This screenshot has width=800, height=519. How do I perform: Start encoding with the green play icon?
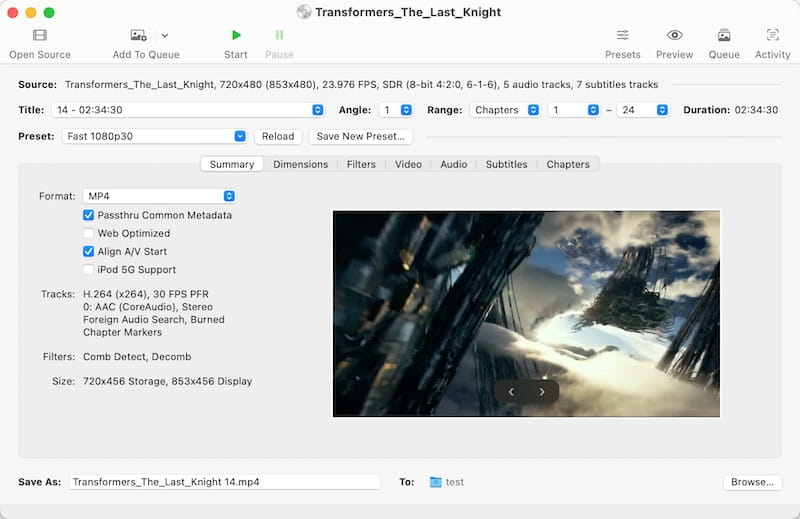[x=236, y=35]
